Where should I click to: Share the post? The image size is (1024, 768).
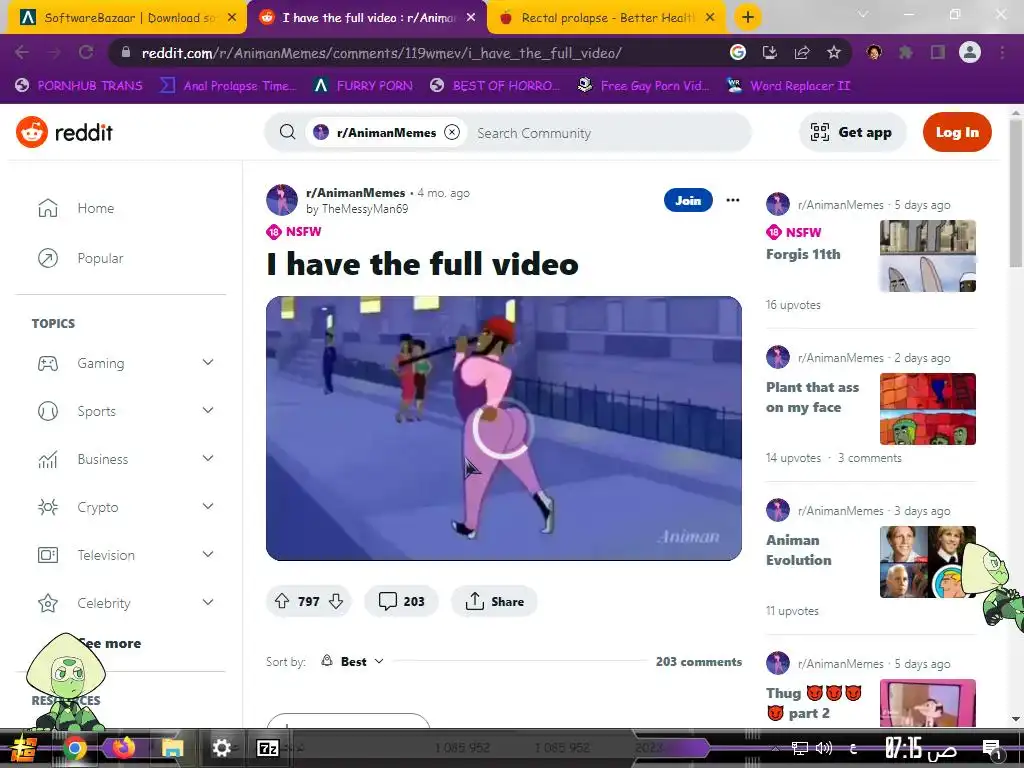494,601
